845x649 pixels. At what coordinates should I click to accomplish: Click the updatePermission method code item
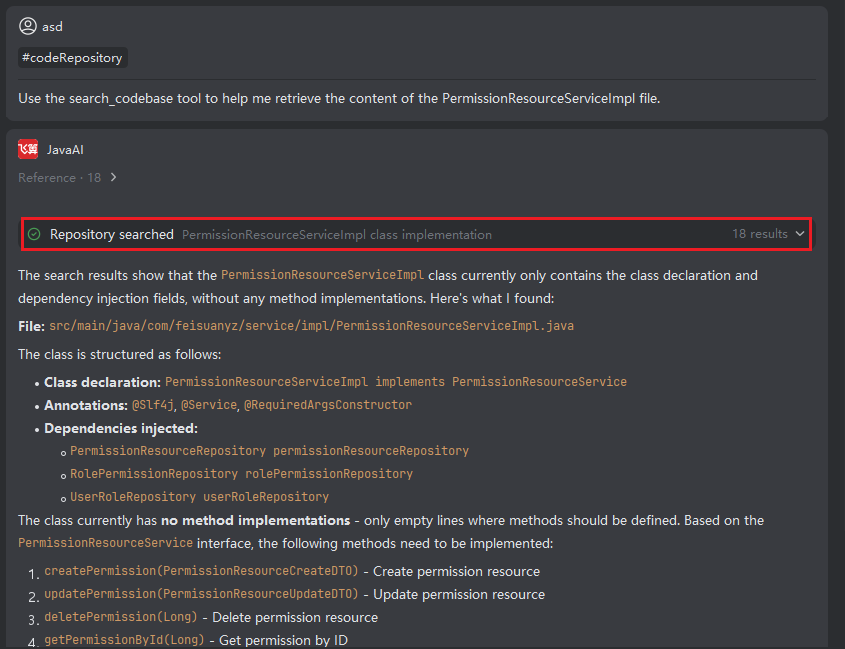201,595
